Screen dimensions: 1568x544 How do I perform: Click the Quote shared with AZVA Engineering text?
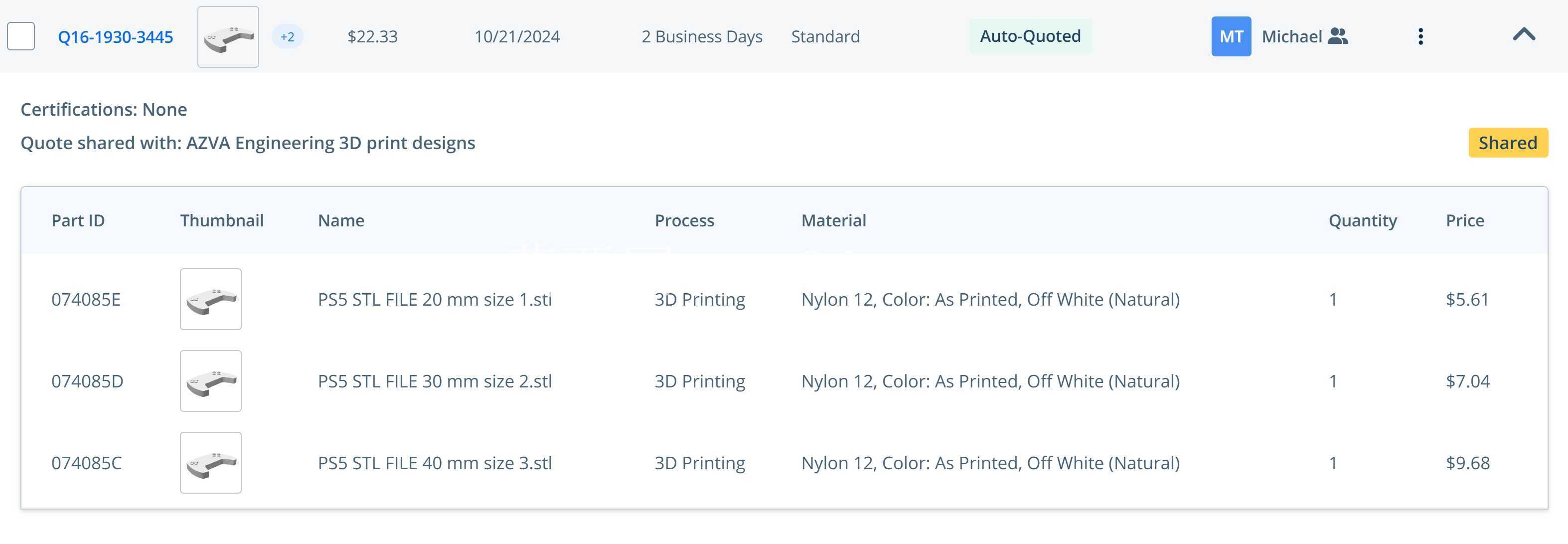click(248, 143)
